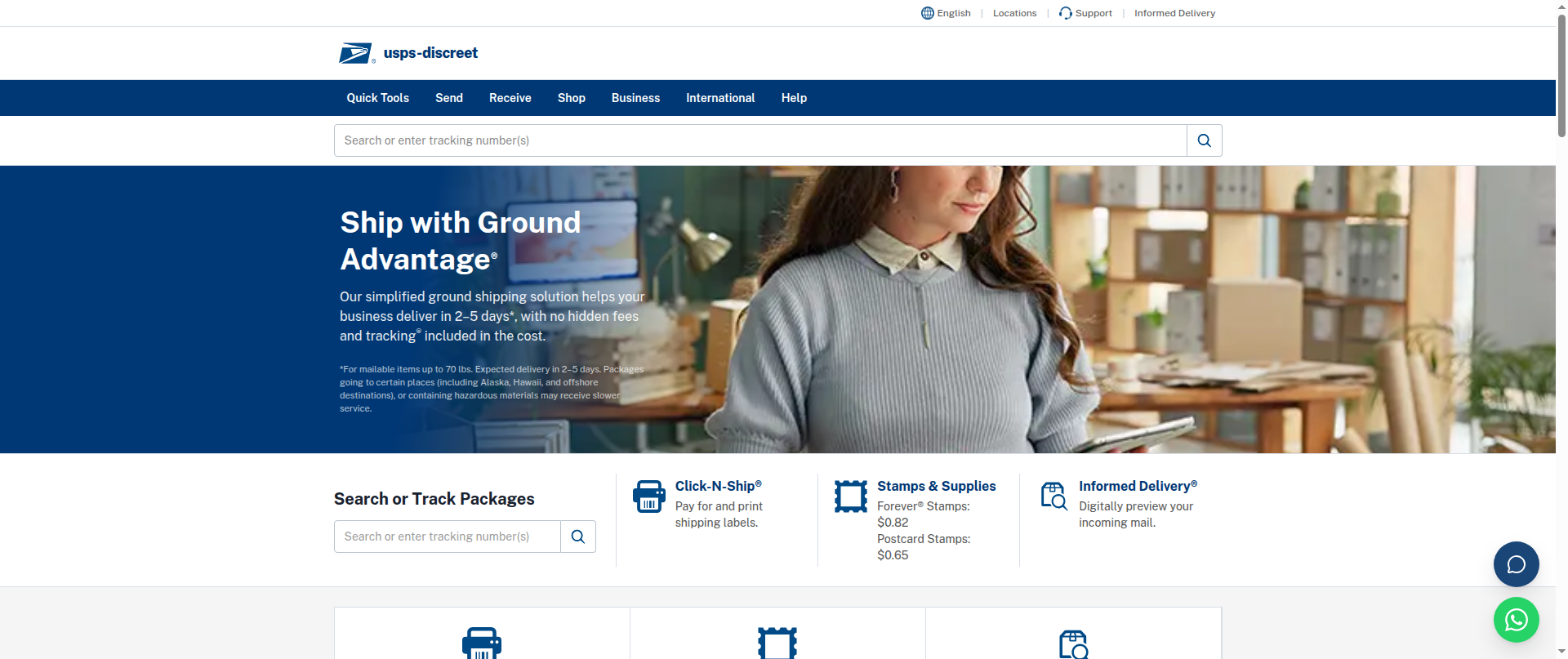Go to Locations link

click(1014, 13)
